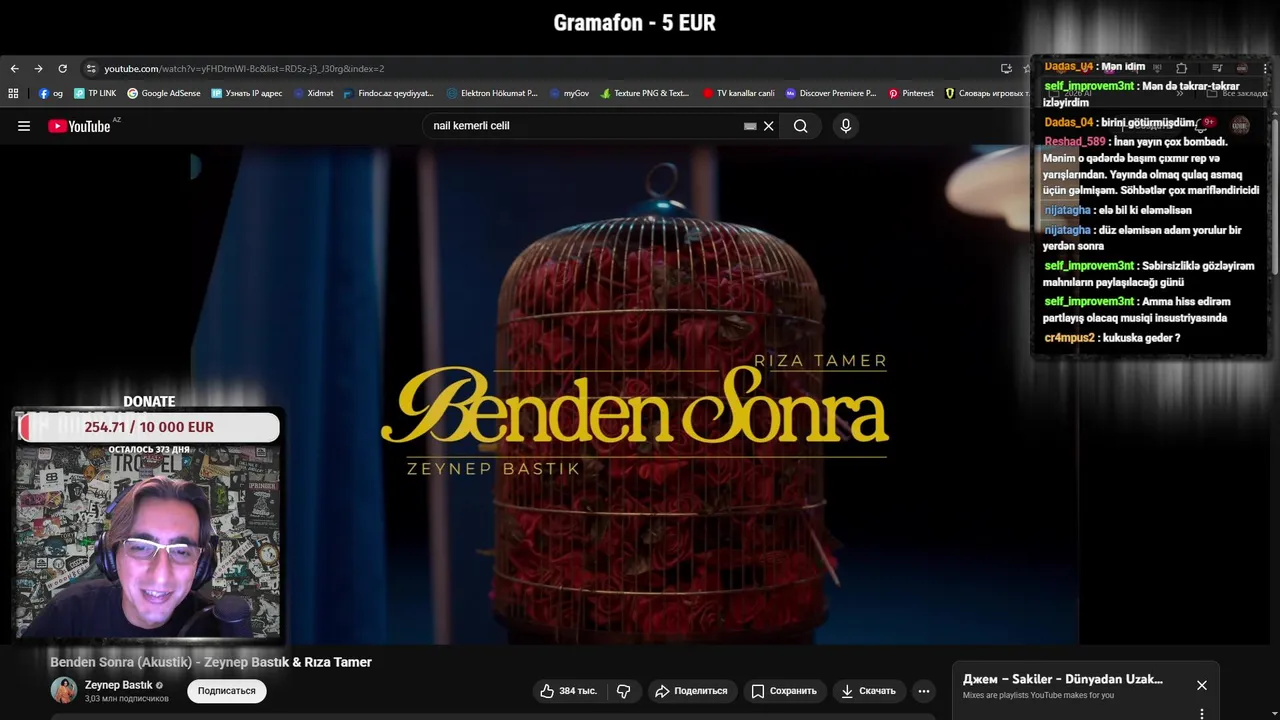Open the Findoc.az bookmark
This screenshot has height=720, width=1280.
click(x=388, y=93)
